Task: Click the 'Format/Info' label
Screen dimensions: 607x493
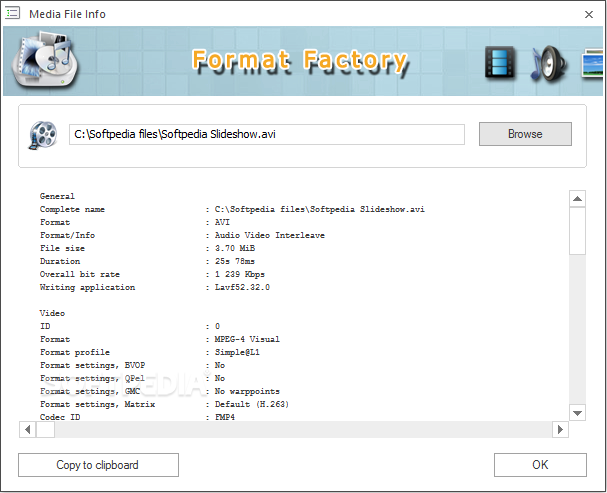Action: coord(67,235)
